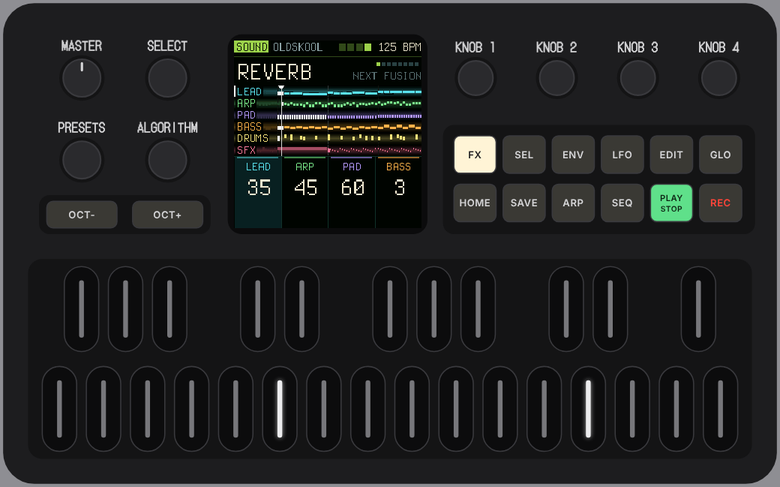
Task: Select the DRUMS track lane in sequencer
Action: coord(328,138)
